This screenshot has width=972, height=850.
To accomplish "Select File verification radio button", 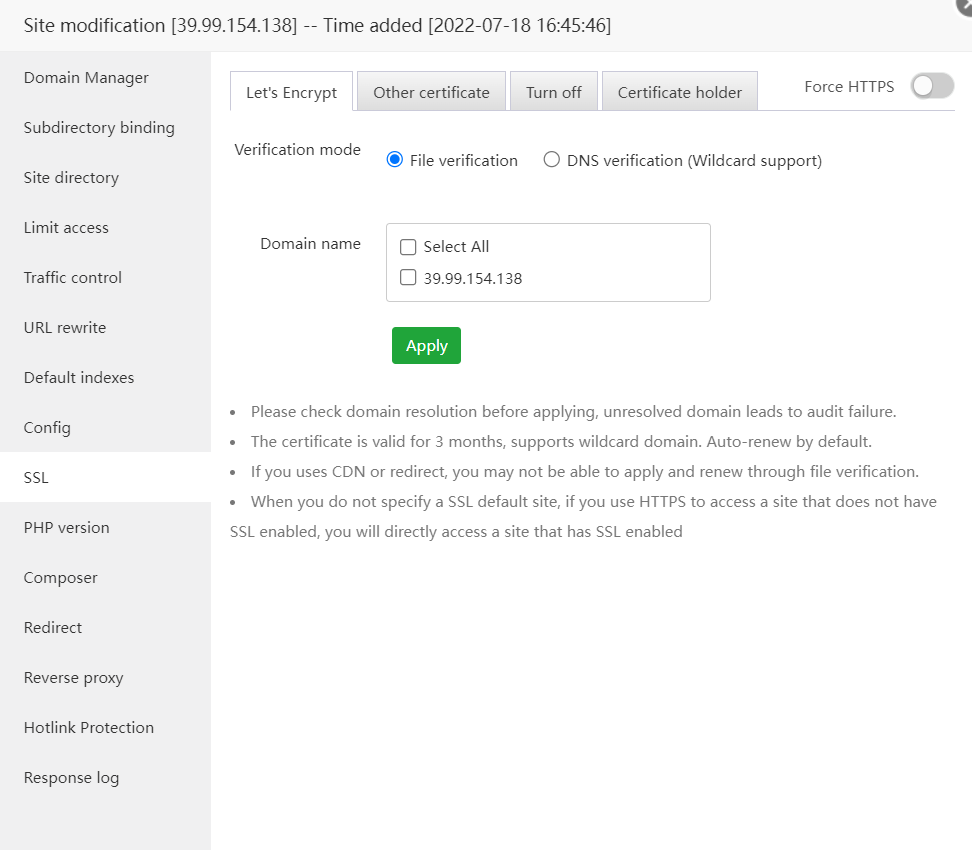I will pos(395,160).
